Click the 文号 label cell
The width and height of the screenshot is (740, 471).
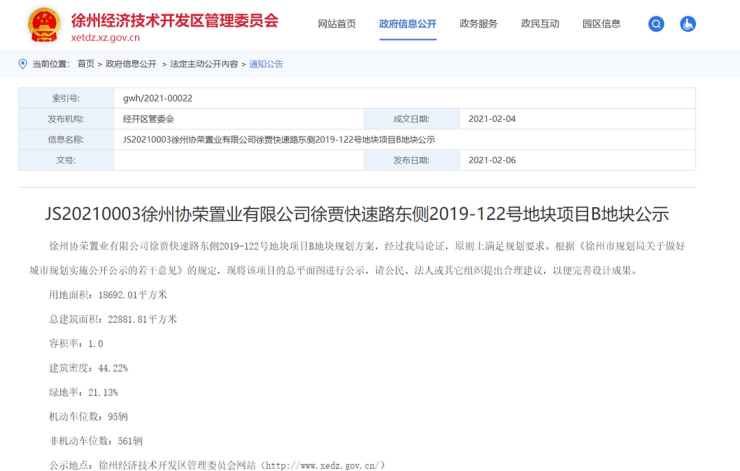(66, 160)
